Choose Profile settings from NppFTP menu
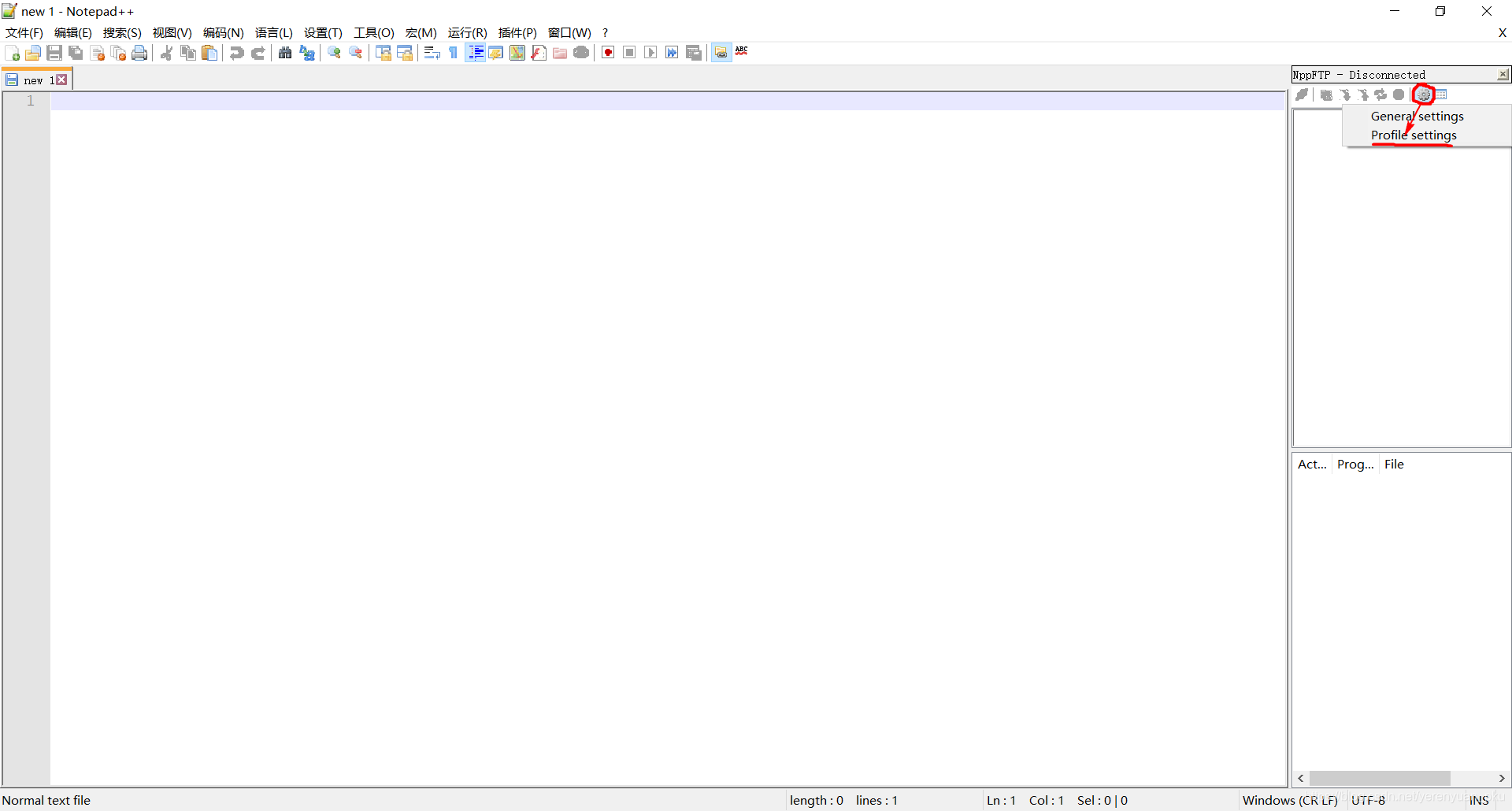Image resolution: width=1512 pixels, height=811 pixels. [1414, 135]
